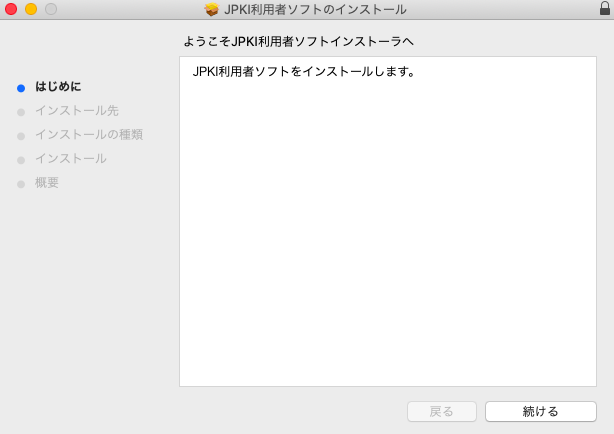
Task: Click the grey bullet beside インストール先
Action: (x=21, y=112)
